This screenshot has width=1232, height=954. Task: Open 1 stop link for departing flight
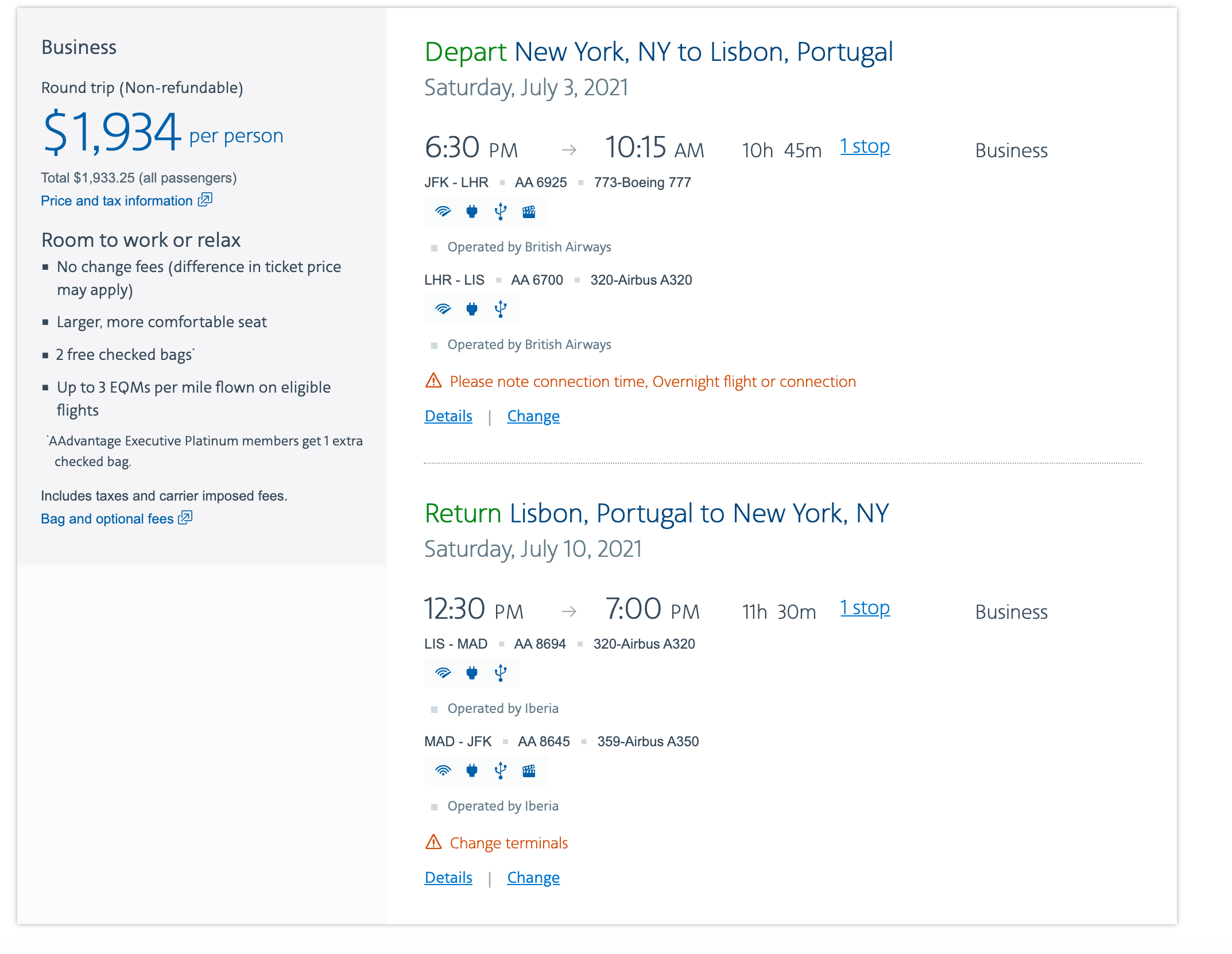(x=865, y=146)
